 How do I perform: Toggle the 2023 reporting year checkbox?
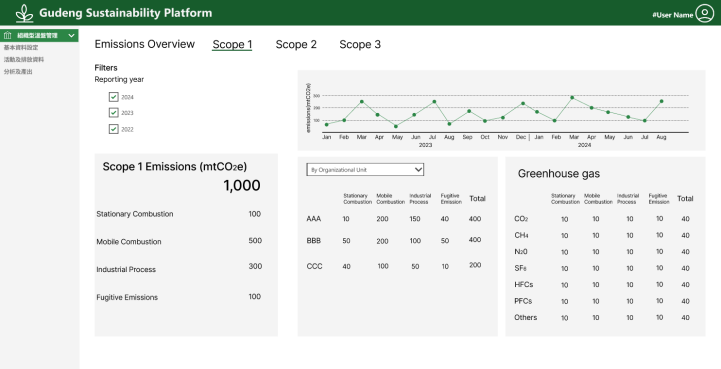tap(114, 113)
